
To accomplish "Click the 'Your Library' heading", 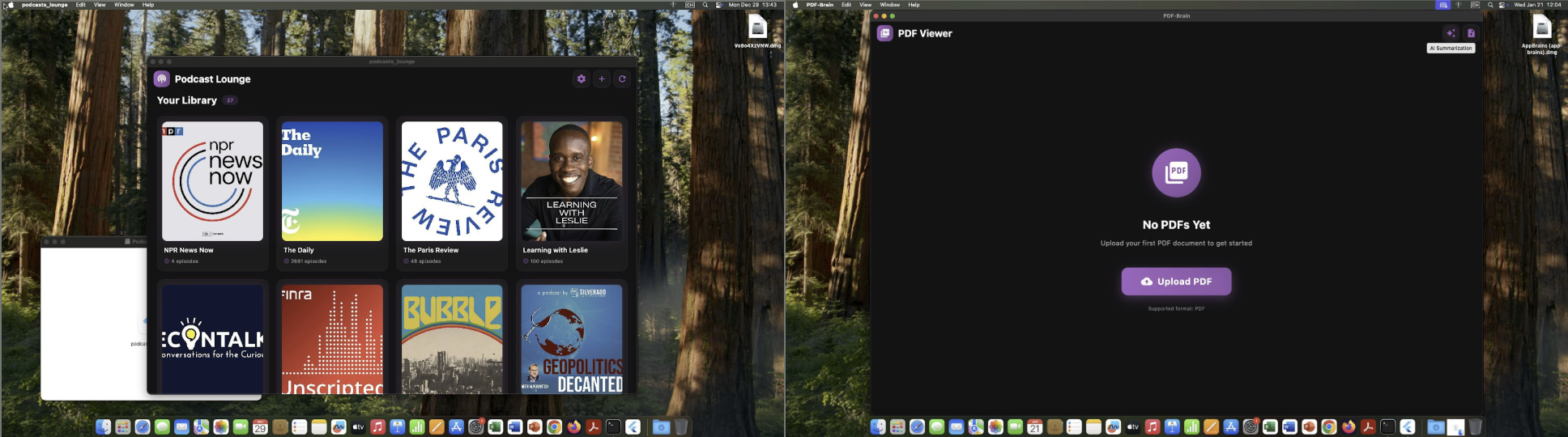I will pos(187,100).
